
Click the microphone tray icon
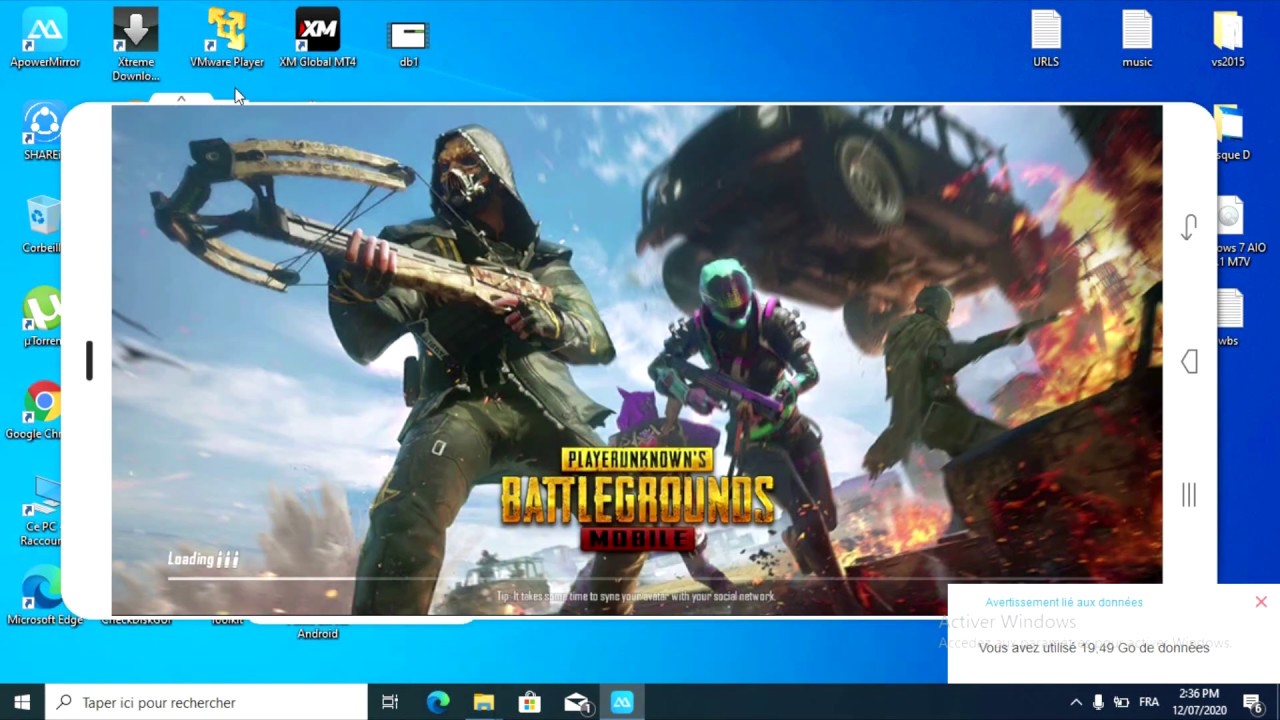[x=1098, y=702]
